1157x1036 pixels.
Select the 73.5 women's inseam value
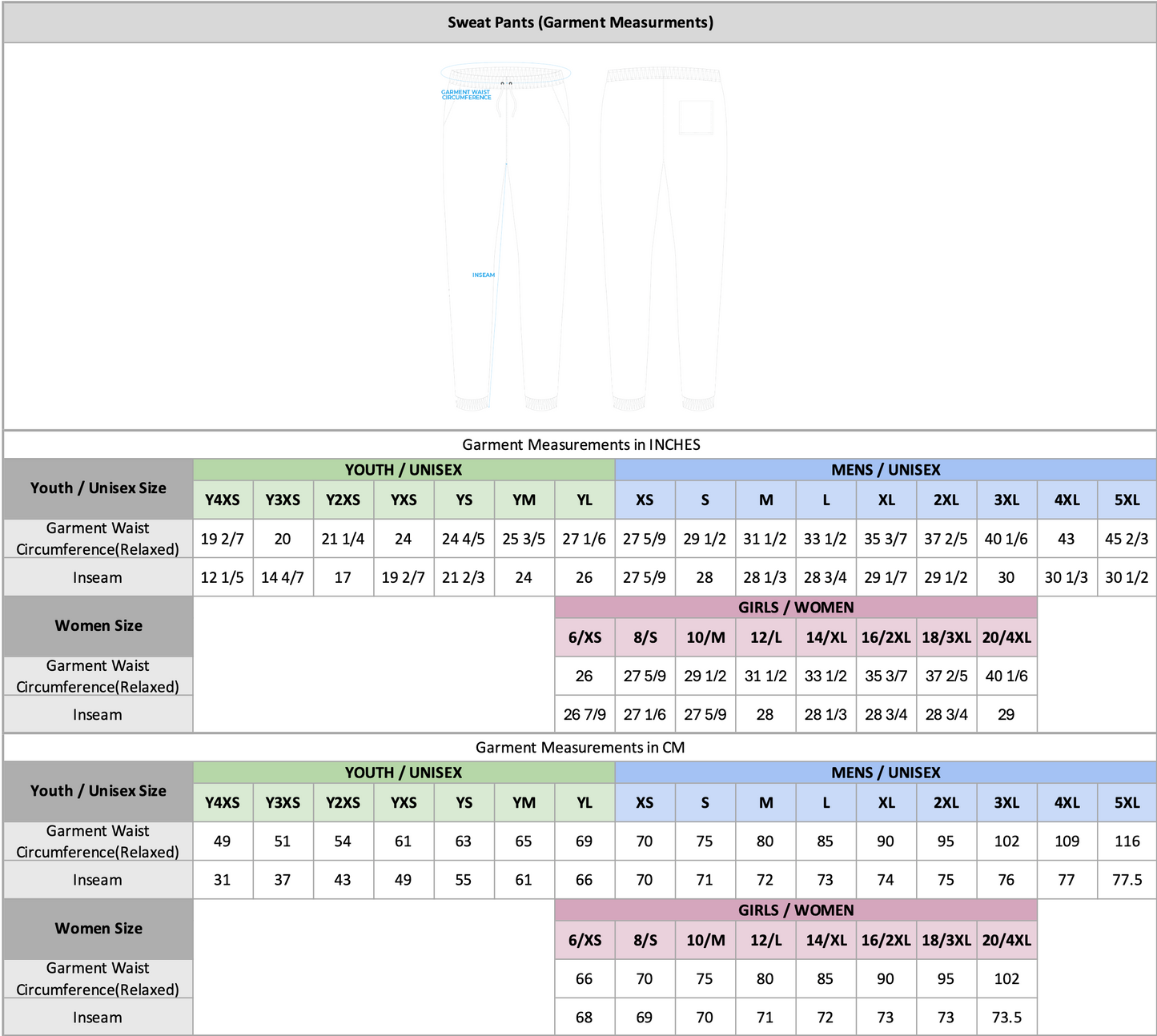tap(1006, 1018)
